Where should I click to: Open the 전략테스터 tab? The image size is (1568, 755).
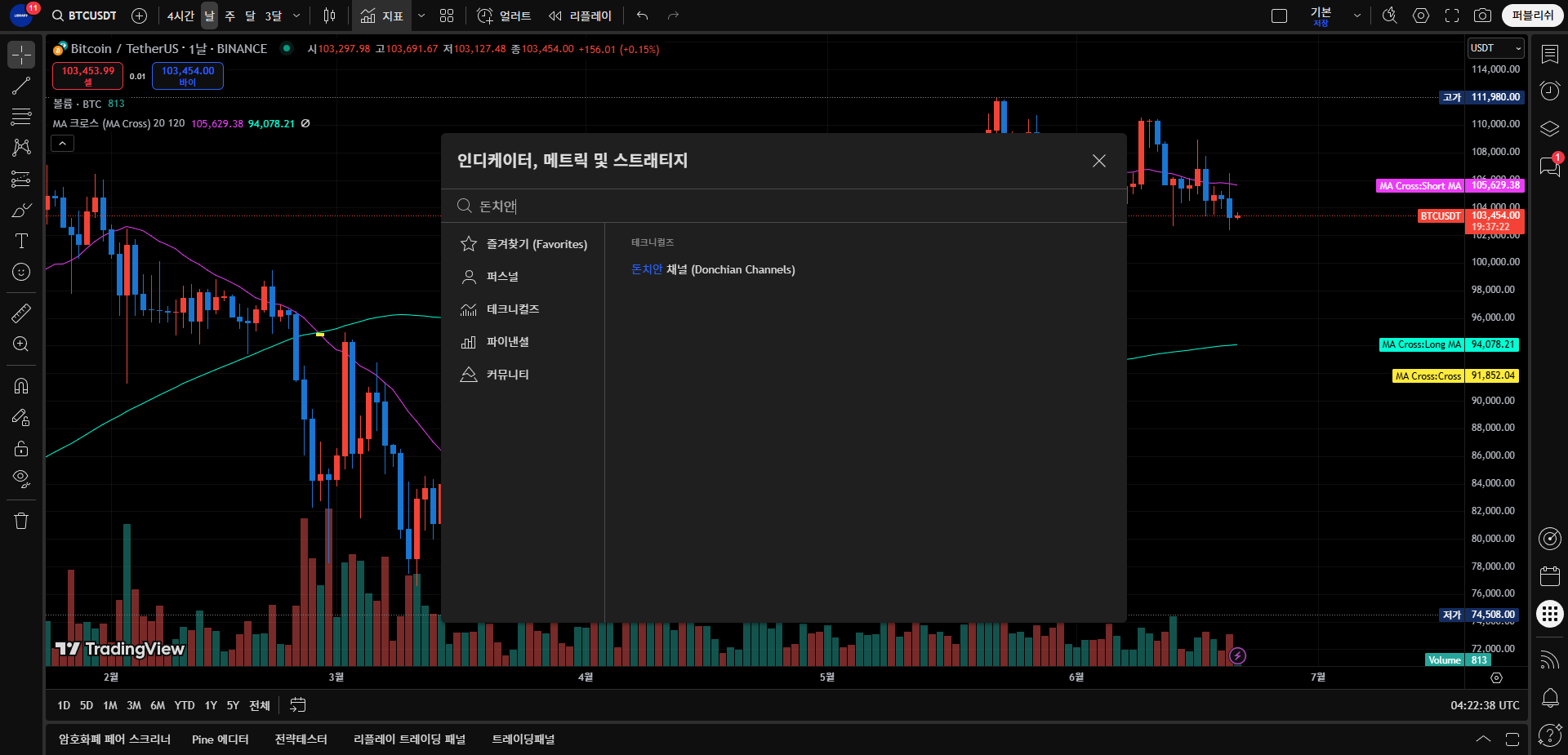[301, 739]
